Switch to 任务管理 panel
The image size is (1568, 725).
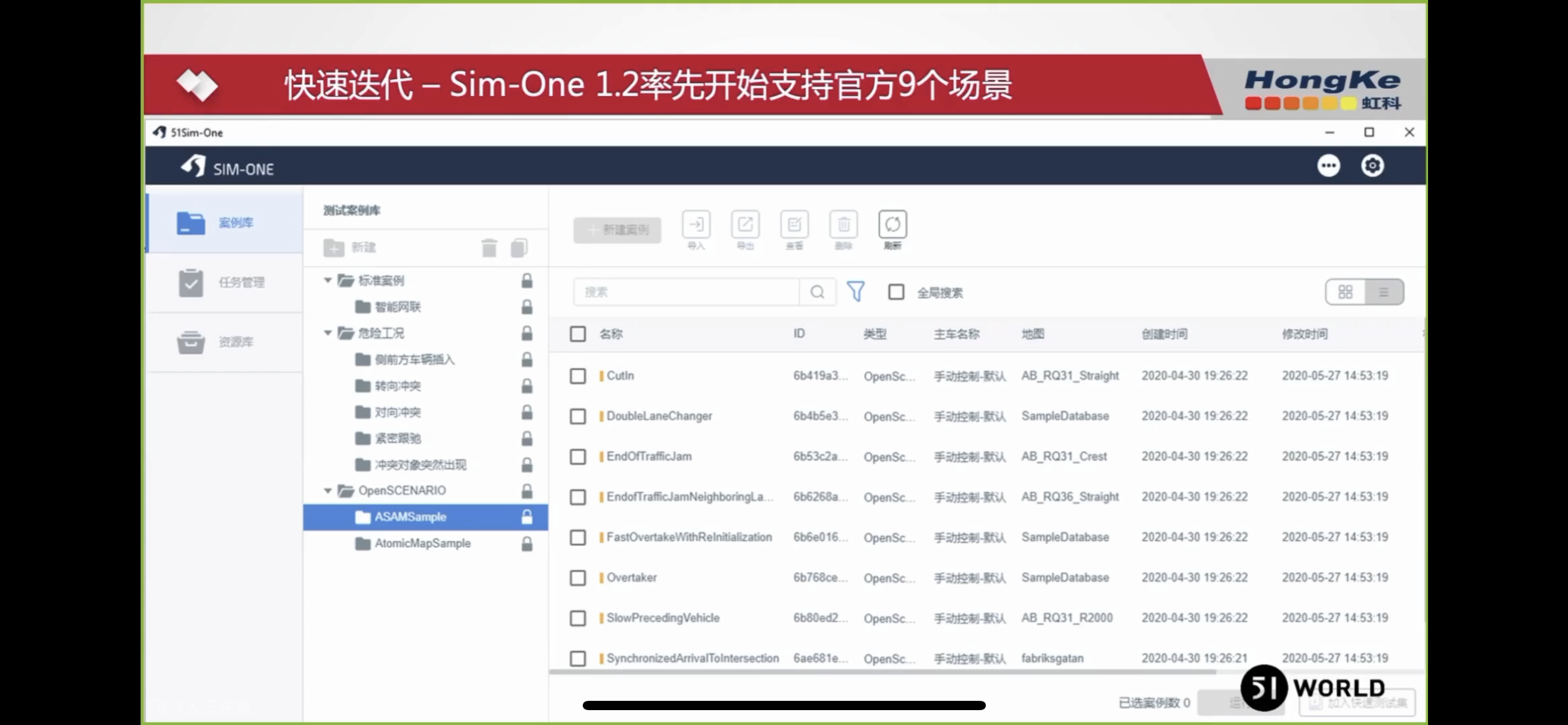pyautogui.click(x=224, y=283)
